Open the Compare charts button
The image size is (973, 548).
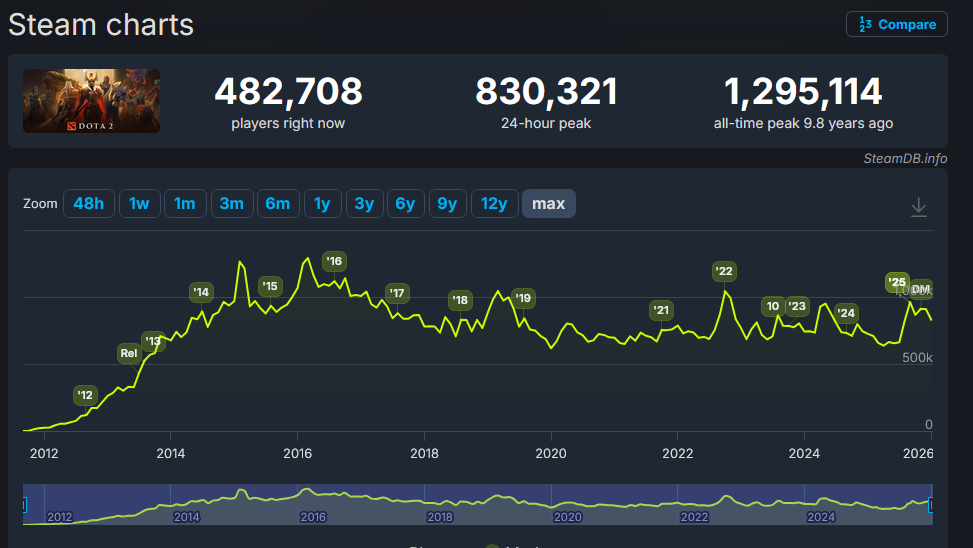click(897, 24)
